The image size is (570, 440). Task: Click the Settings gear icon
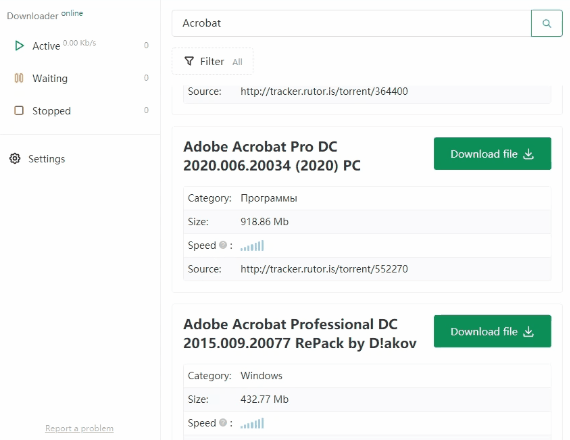click(x=15, y=159)
